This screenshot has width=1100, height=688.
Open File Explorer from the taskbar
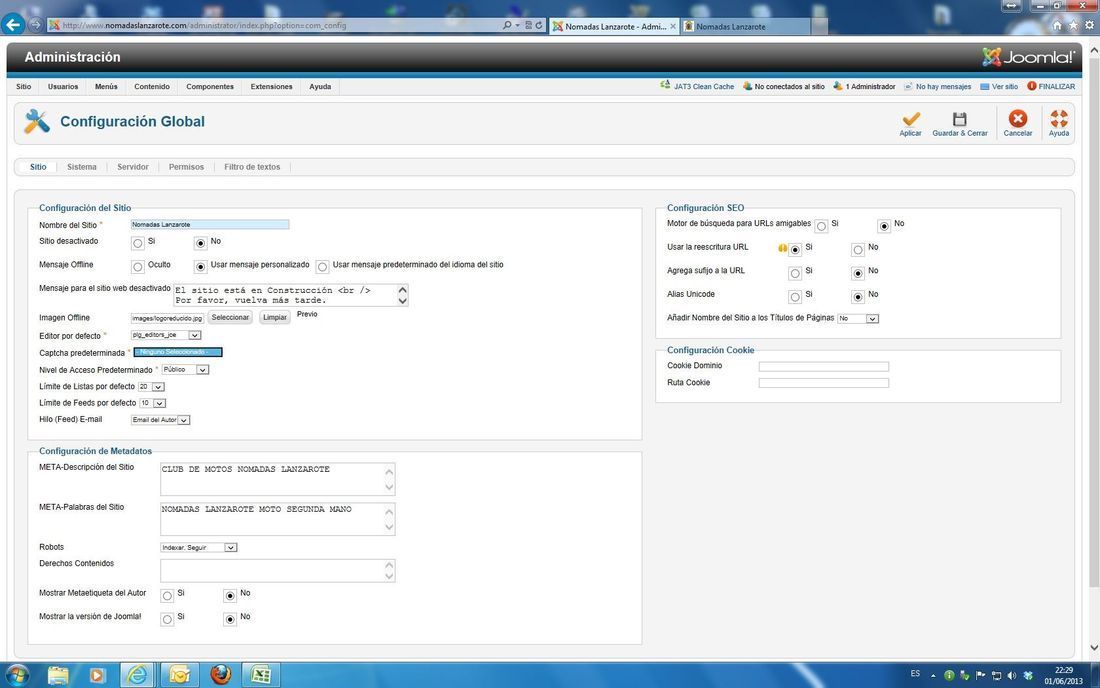pyautogui.click(x=58, y=675)
